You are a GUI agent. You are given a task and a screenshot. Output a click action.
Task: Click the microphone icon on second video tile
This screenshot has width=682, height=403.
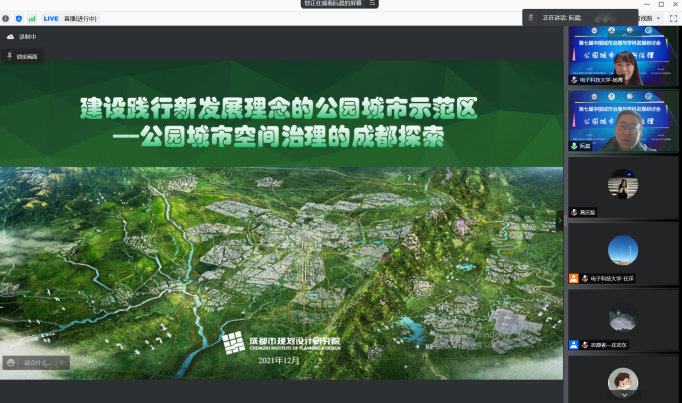pos(574,145)
